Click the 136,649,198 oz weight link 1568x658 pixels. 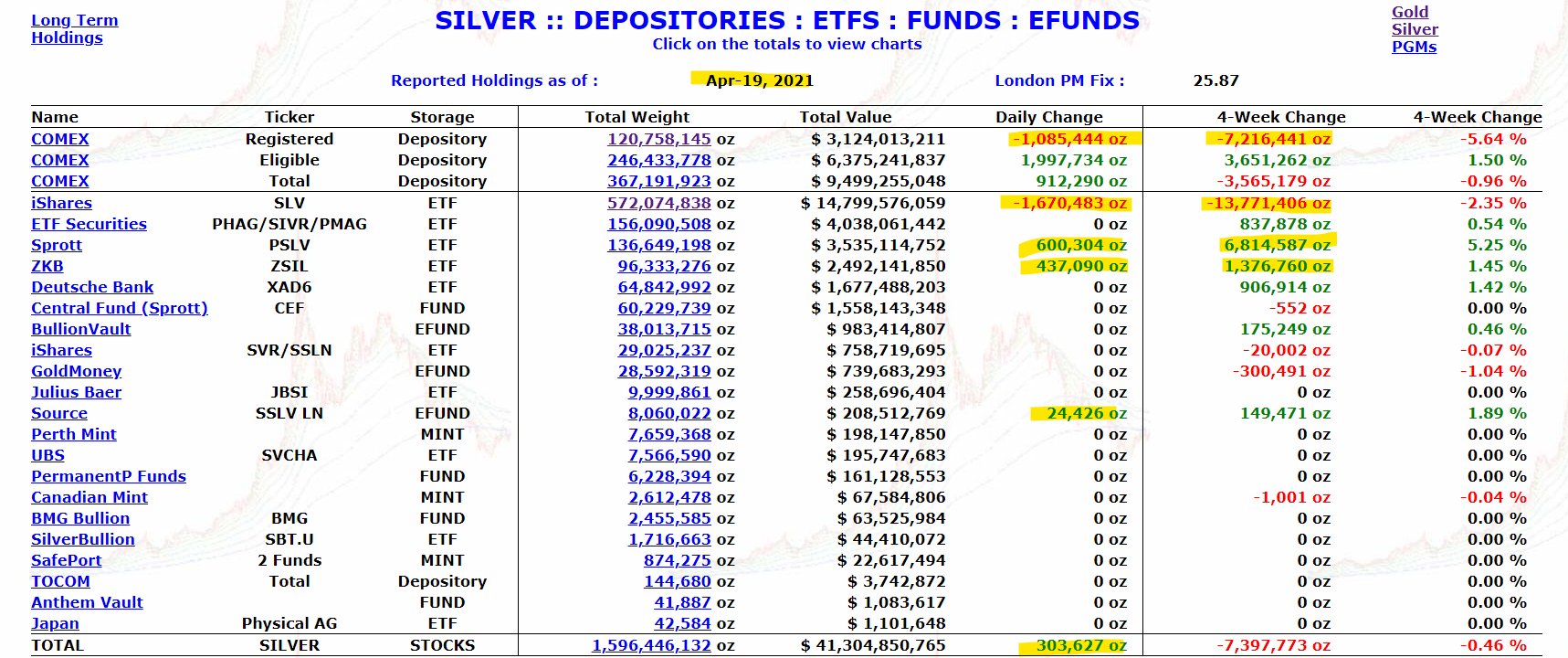pos(659,245)
